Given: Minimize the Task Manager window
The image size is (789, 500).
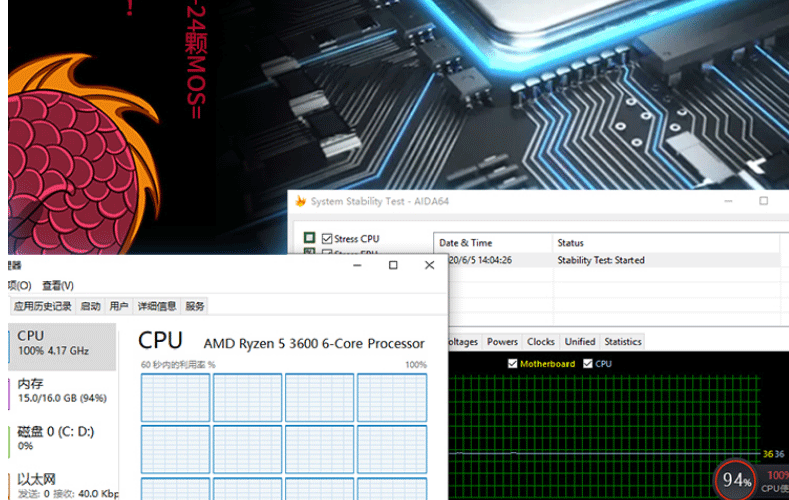Looking at the screenshot, I should (x=357, y=265).
